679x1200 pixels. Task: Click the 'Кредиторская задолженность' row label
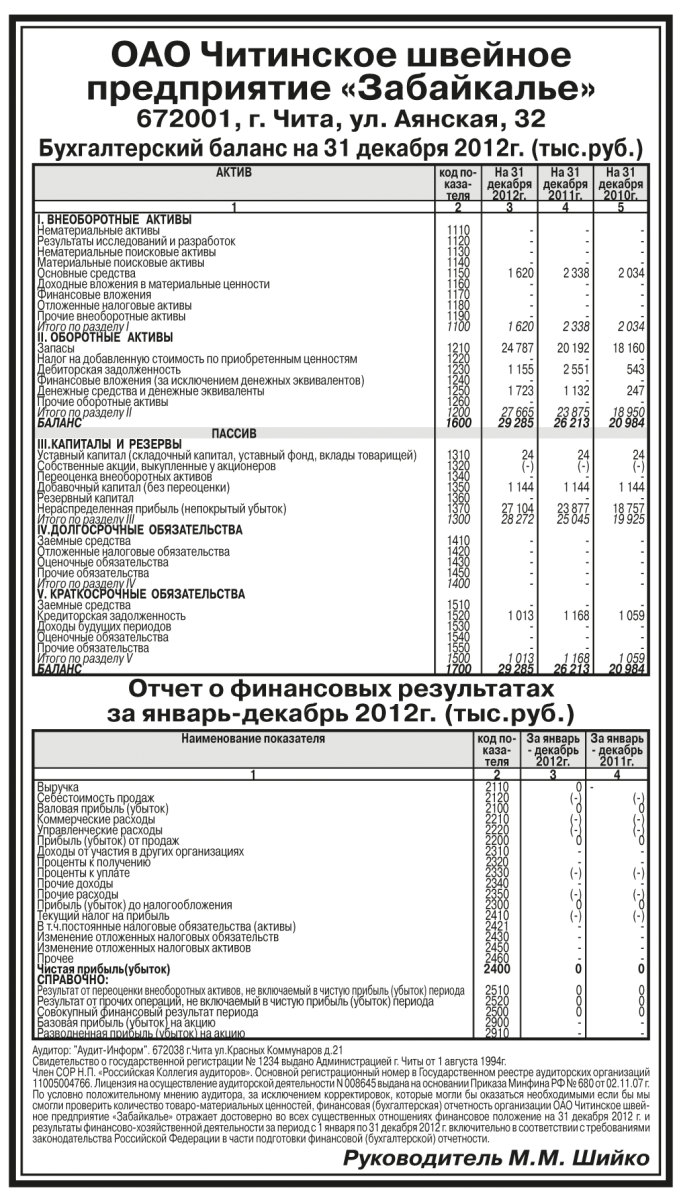click(111, 615)
